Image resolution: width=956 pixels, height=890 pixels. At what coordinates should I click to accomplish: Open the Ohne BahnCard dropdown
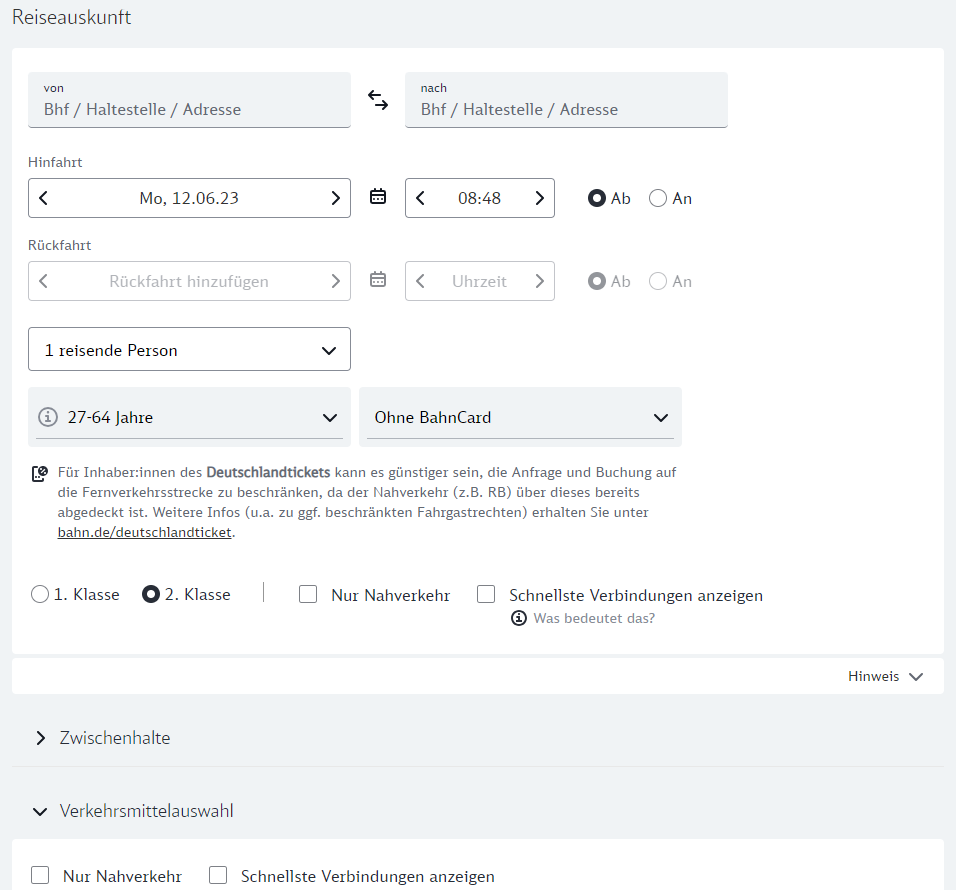(x=520, y=417)
